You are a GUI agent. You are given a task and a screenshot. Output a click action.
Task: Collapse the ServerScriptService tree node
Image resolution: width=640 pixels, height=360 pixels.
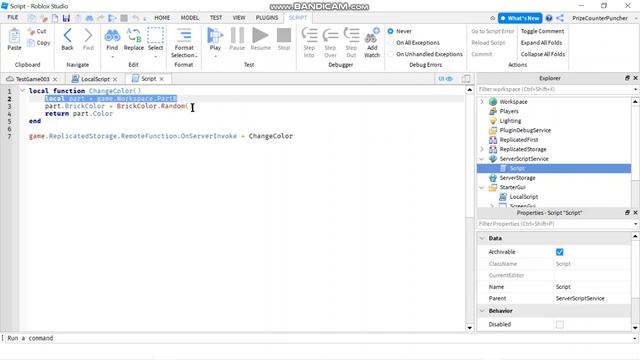tap(482, 159)
